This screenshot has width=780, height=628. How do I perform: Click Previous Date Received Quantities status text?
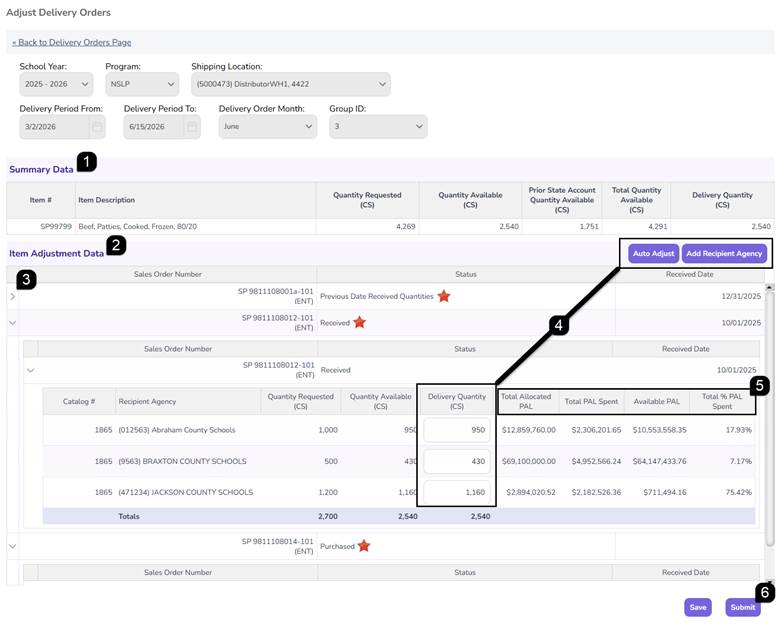tap(377, 297)
